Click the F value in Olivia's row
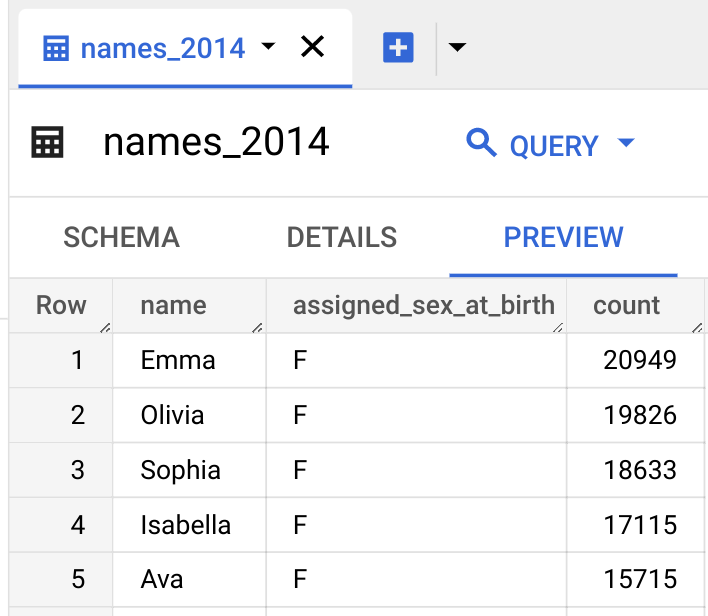 click(300, 415)
